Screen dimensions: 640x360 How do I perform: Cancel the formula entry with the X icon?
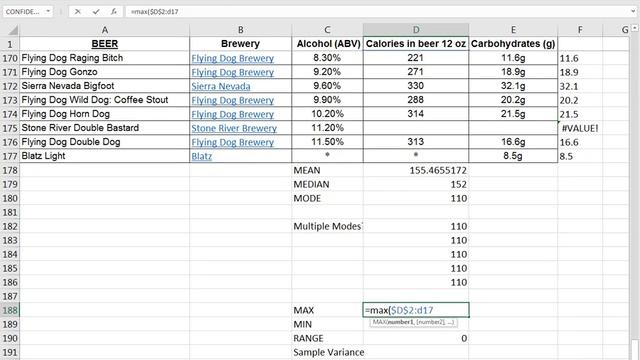(78, 11)
